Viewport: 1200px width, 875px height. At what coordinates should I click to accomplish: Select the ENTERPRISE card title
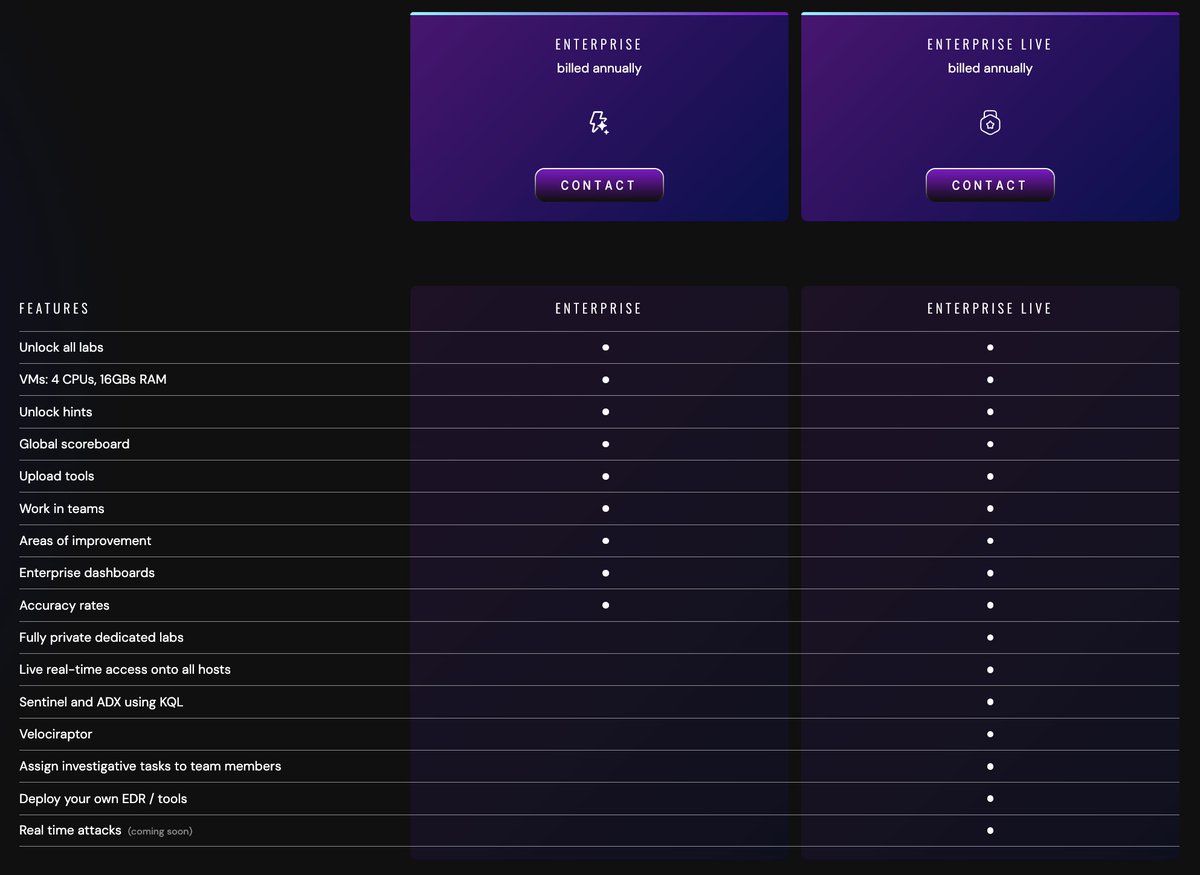pos(599,44)
